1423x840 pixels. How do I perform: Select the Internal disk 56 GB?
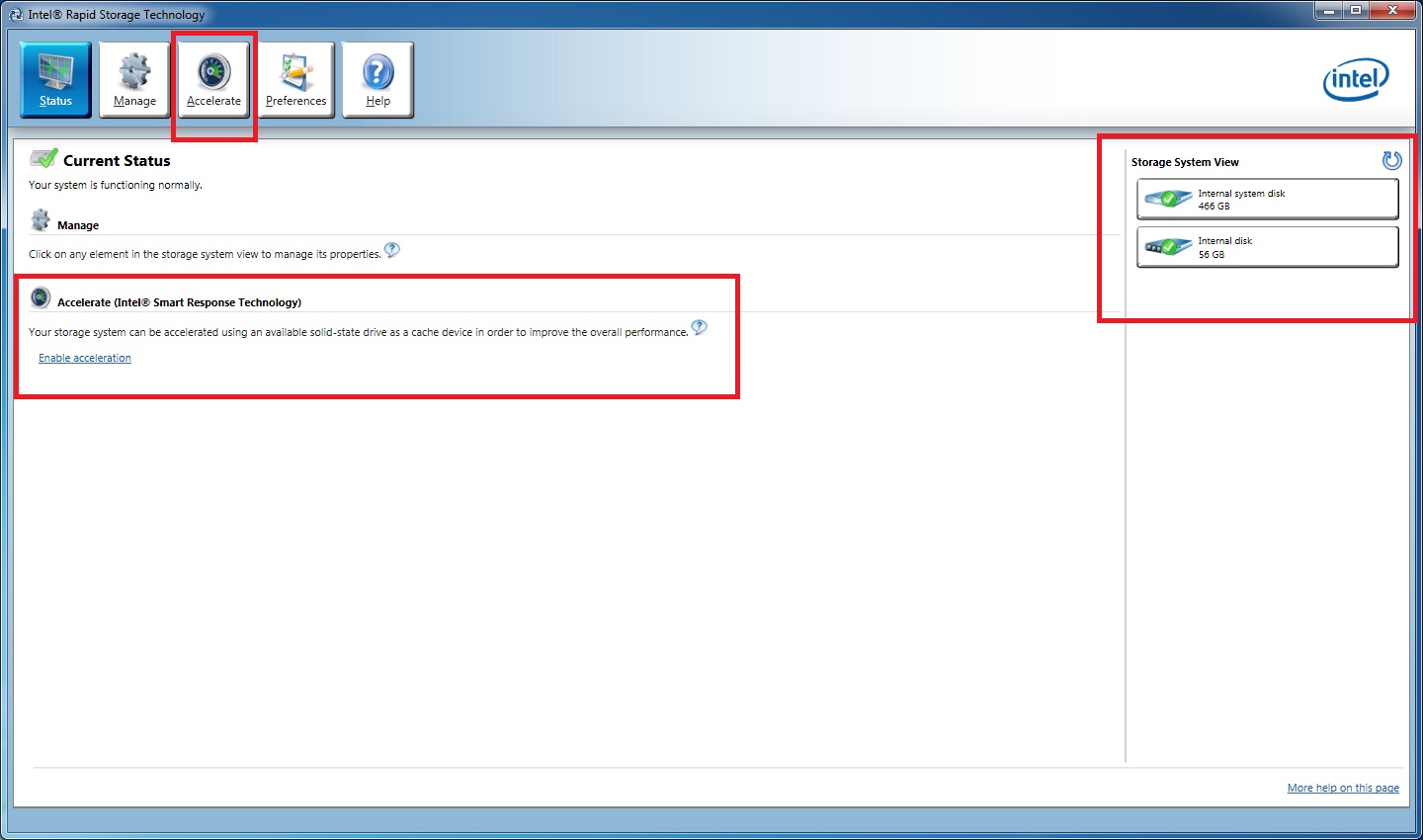tap(1268, 247)
